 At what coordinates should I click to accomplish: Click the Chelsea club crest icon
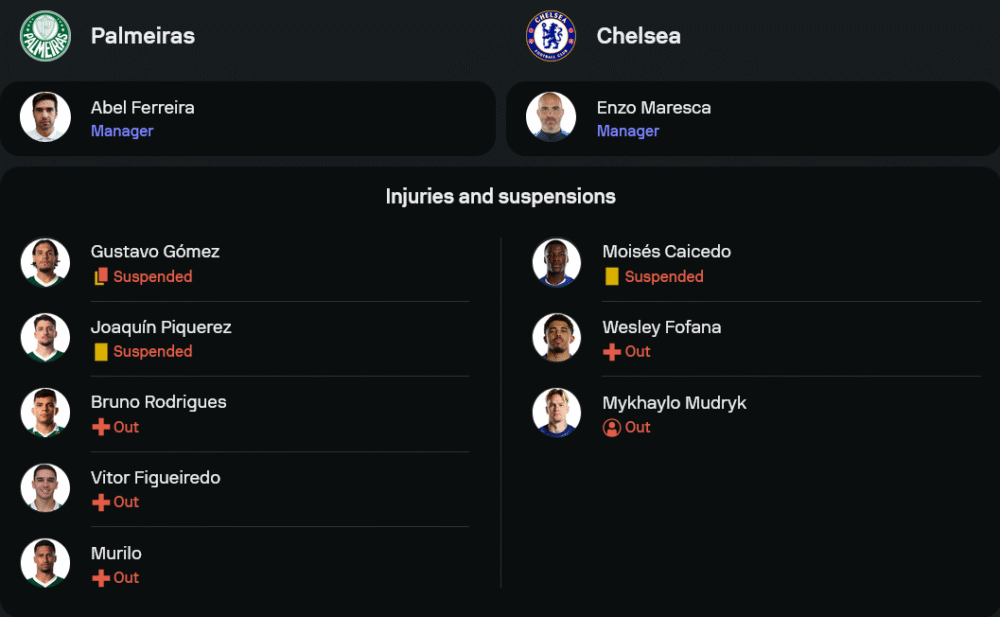pyautogui.click(x=551, y=36)
